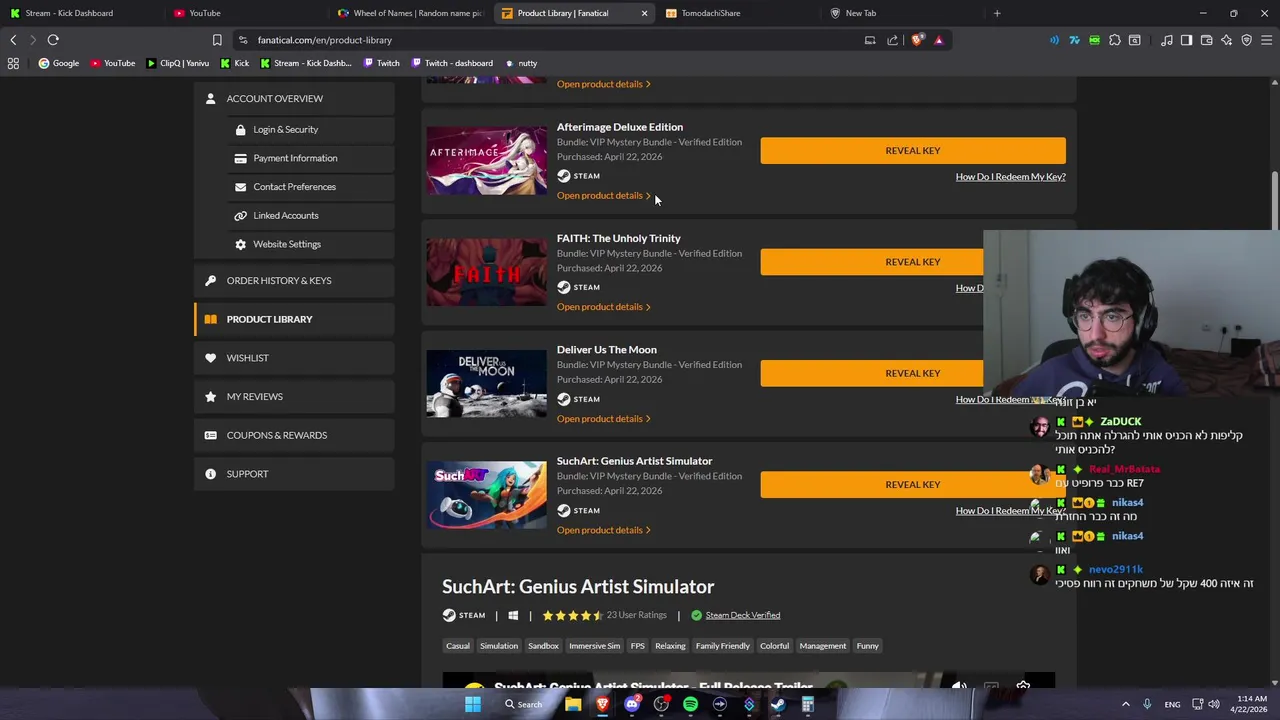This screenshot has width=1280, height=720.
Task: Click the share page icon
Action: tap(892, 40)
